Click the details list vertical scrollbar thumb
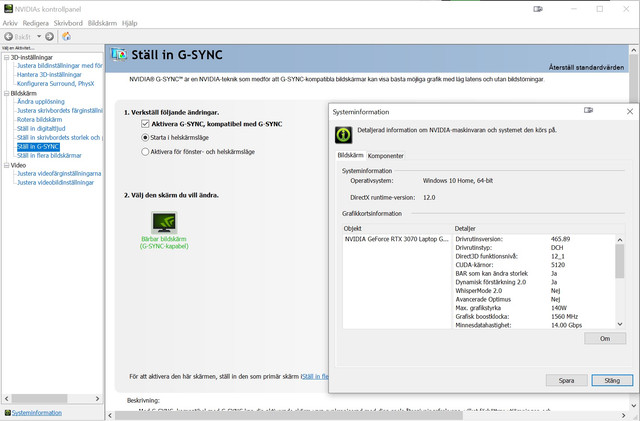The width and height of the screenshot is (640, 421). click(620, 261)
